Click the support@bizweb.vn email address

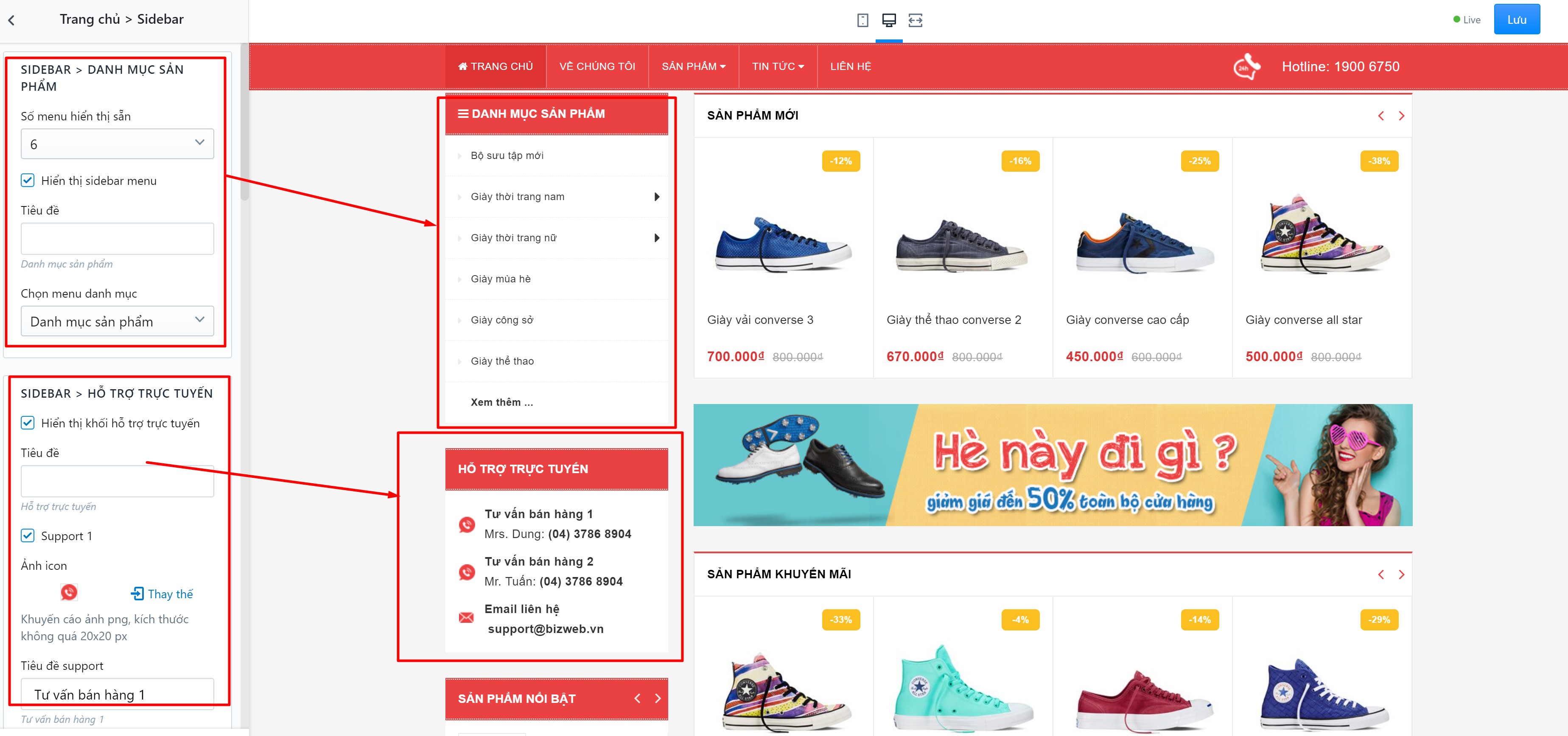(x=546, y=629)
